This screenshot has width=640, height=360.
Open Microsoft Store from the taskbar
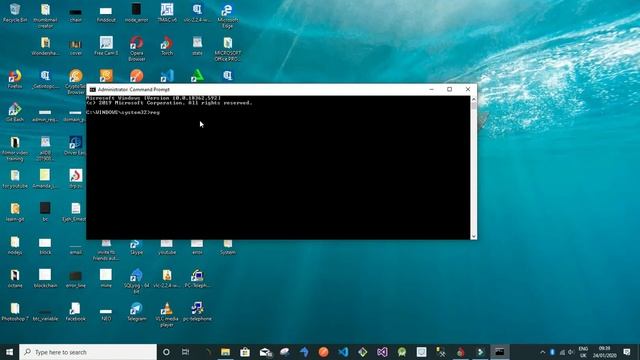245,352
